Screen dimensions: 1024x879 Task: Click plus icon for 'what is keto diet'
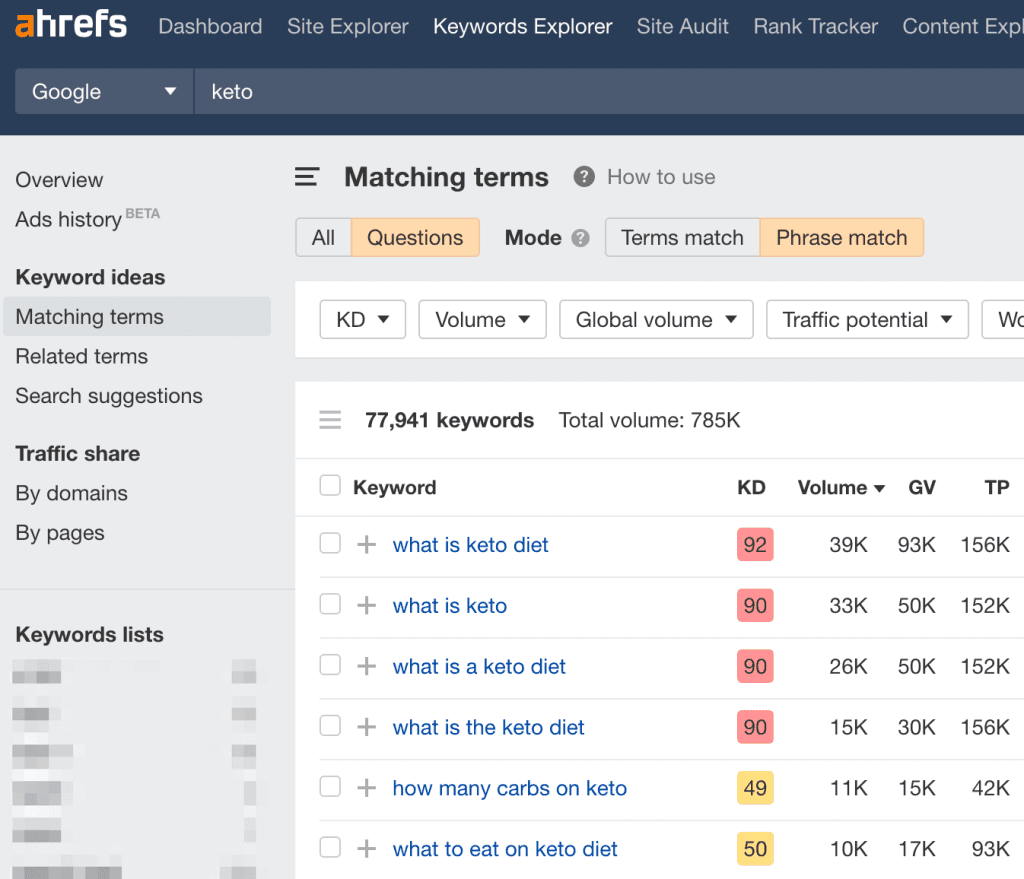point(367,545)
